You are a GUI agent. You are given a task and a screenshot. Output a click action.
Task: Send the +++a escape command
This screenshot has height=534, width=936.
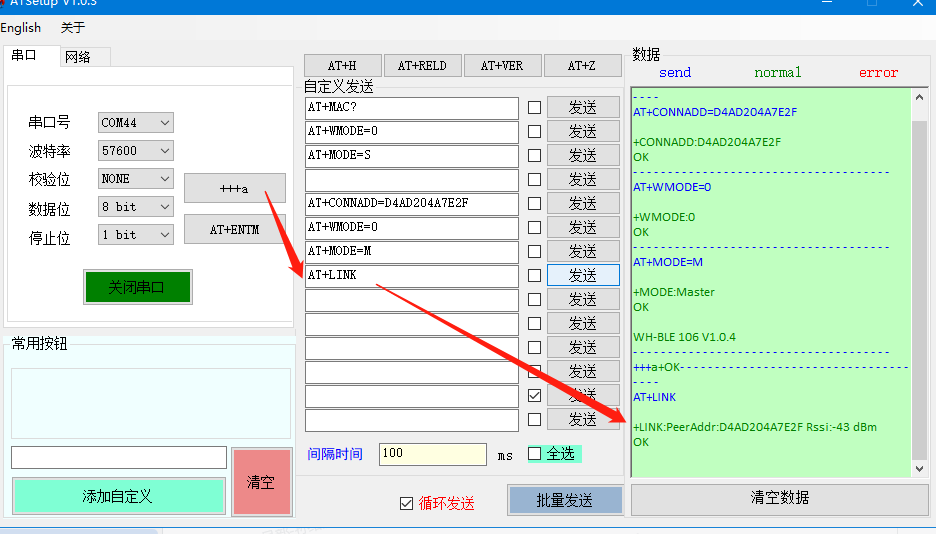pos(234,188)
